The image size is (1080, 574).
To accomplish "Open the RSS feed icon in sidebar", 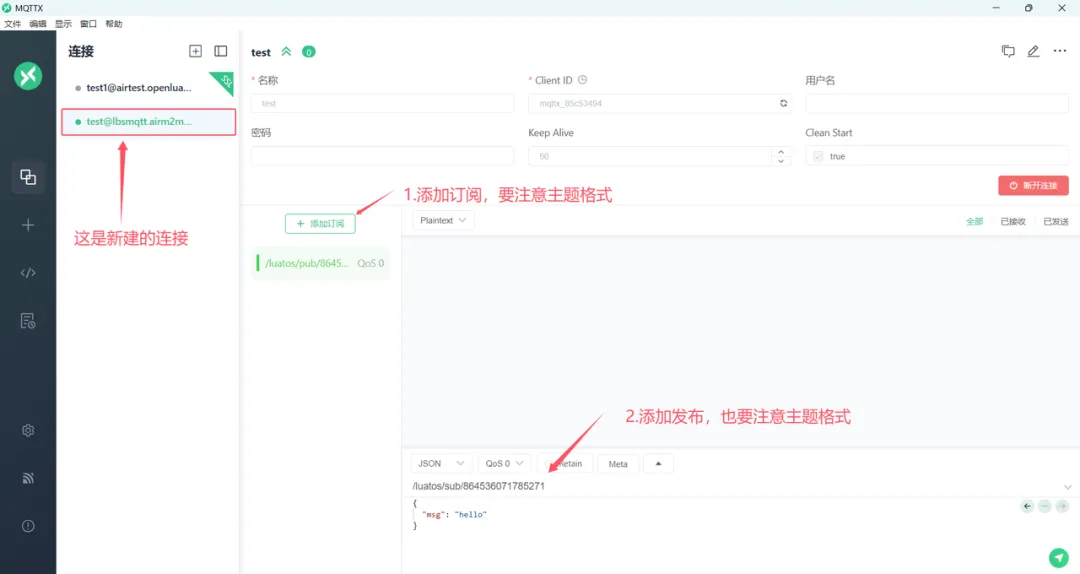I will tap(28, 478).
